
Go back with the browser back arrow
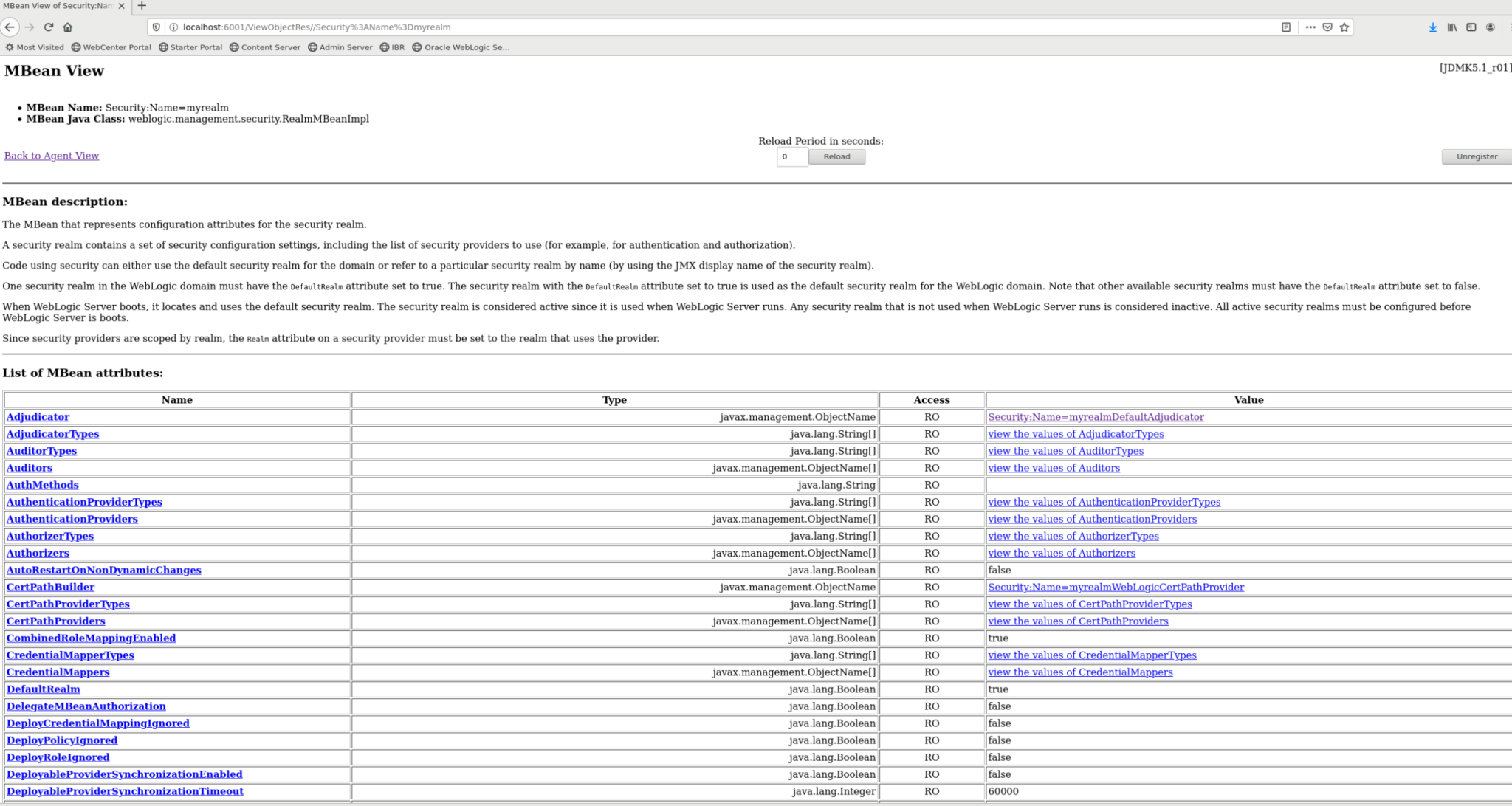(10, 27)
